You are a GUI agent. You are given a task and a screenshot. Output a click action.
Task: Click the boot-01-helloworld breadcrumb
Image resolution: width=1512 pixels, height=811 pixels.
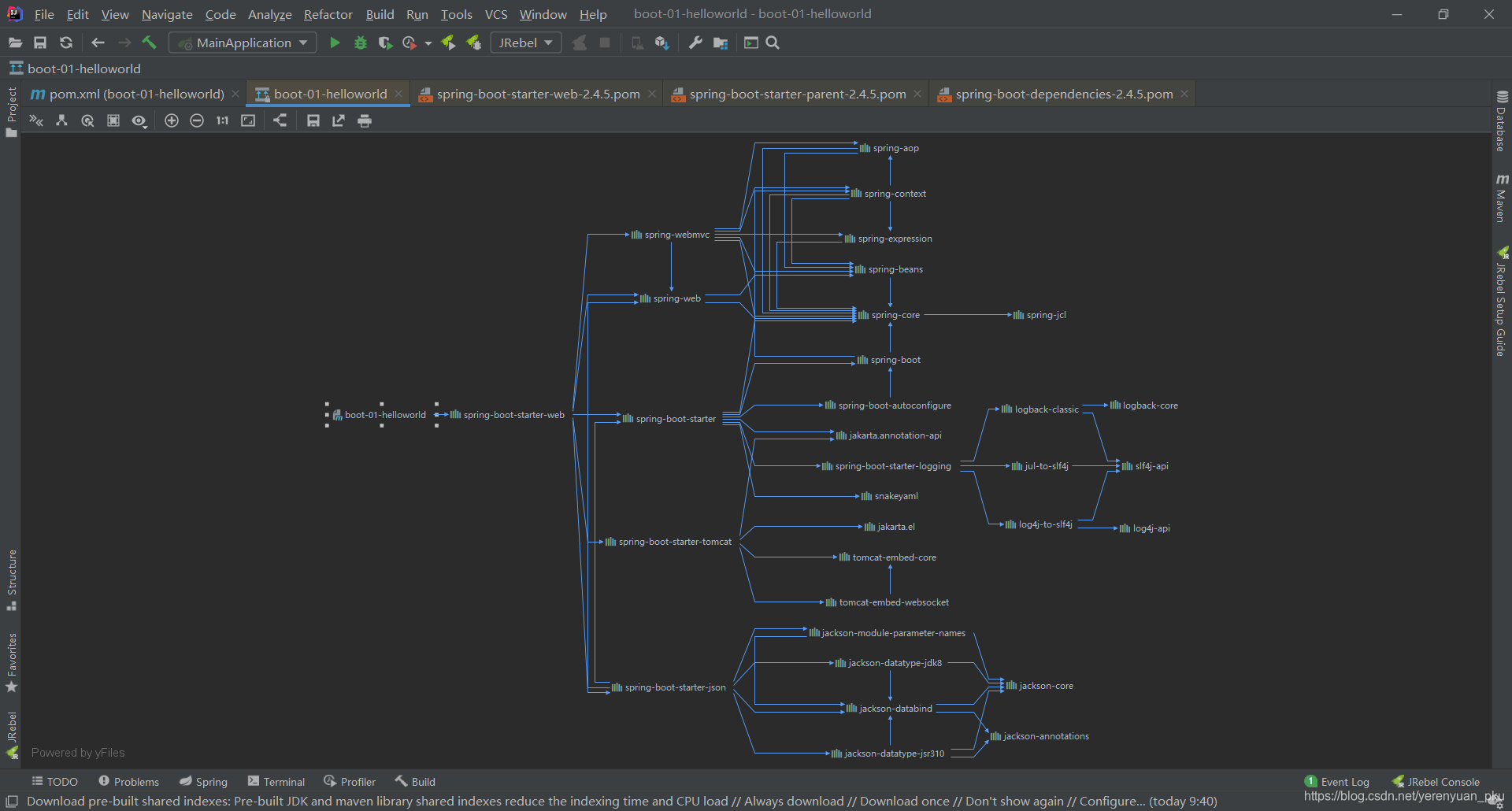tap(76, 69)
